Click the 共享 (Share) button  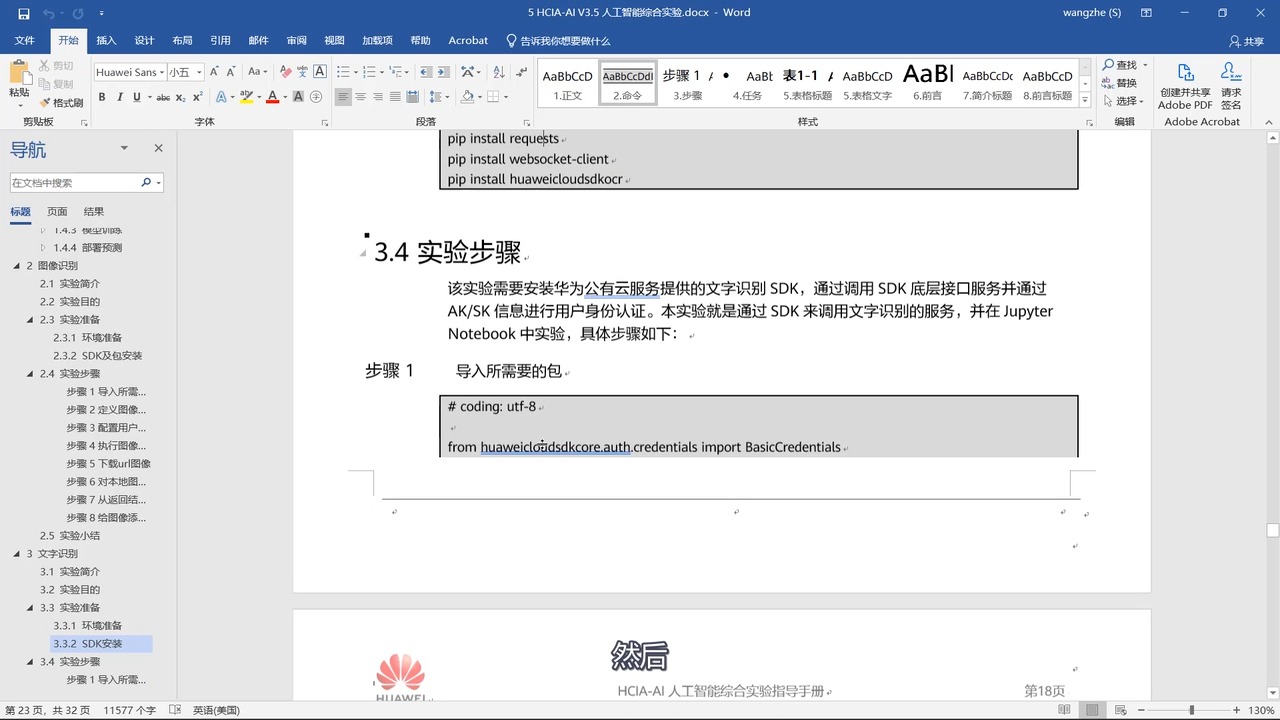(x=1246, y=41)
